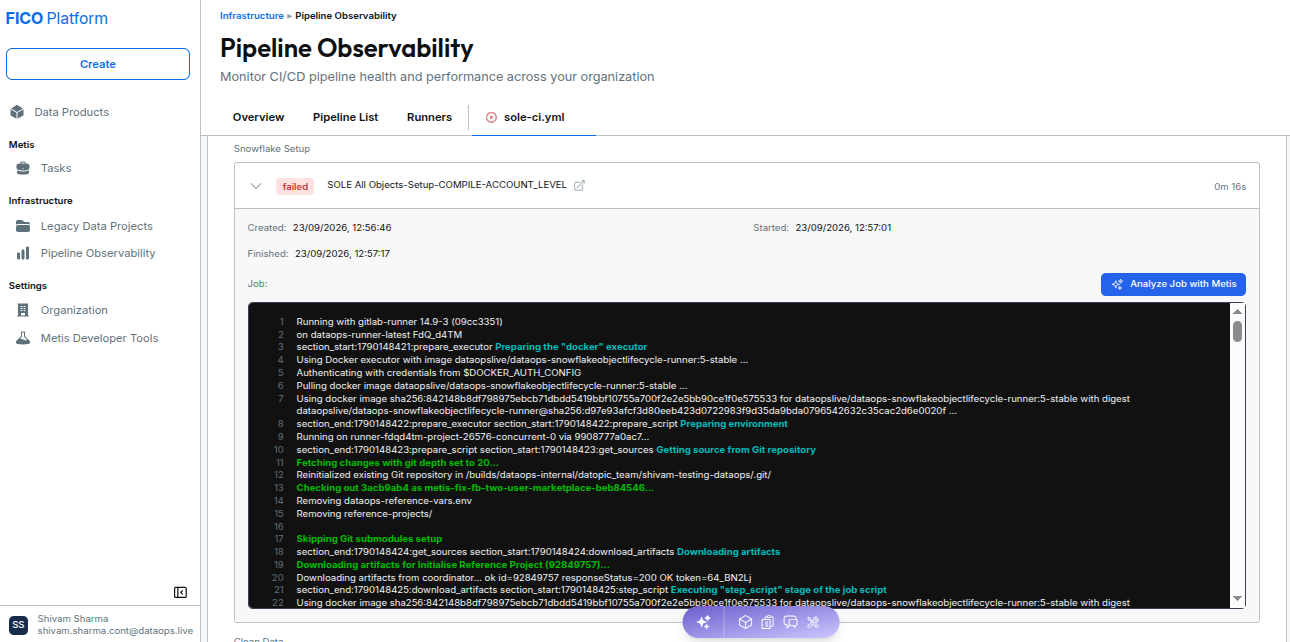Go to the Runners tab
Viewport: 1290px width, 642px height.
pos(429,117)
